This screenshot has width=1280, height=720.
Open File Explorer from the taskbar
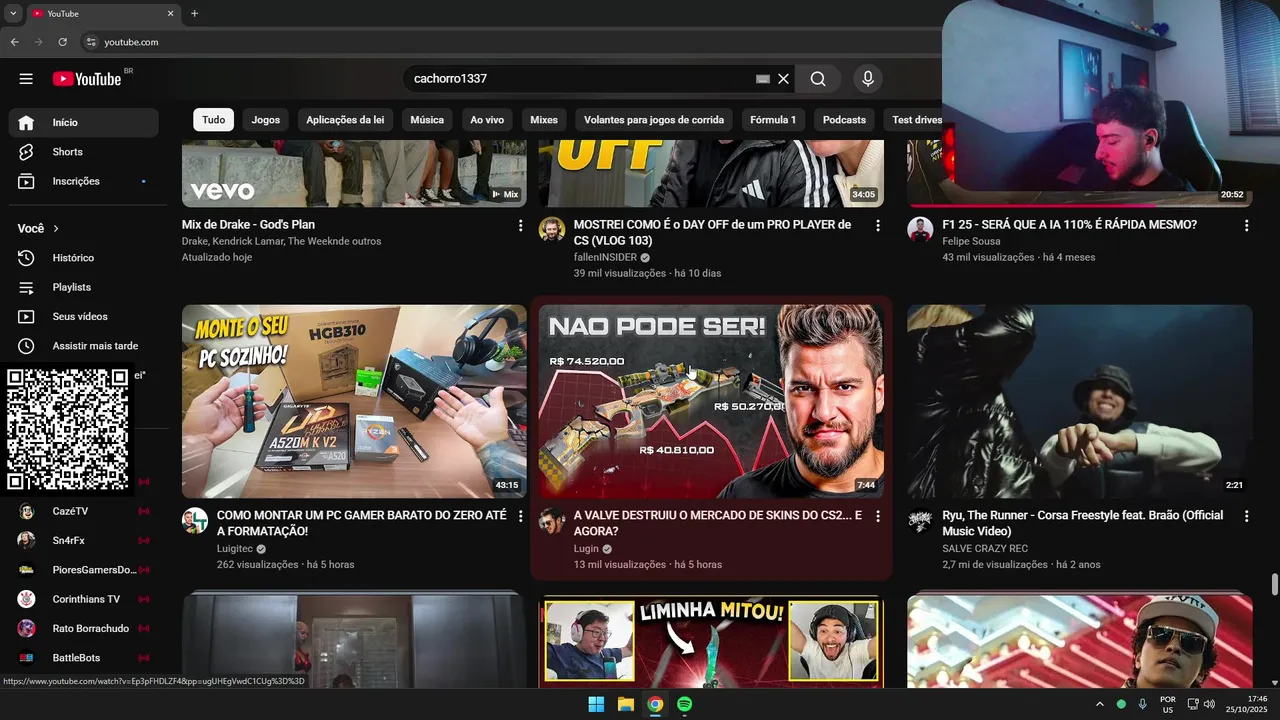626,704
